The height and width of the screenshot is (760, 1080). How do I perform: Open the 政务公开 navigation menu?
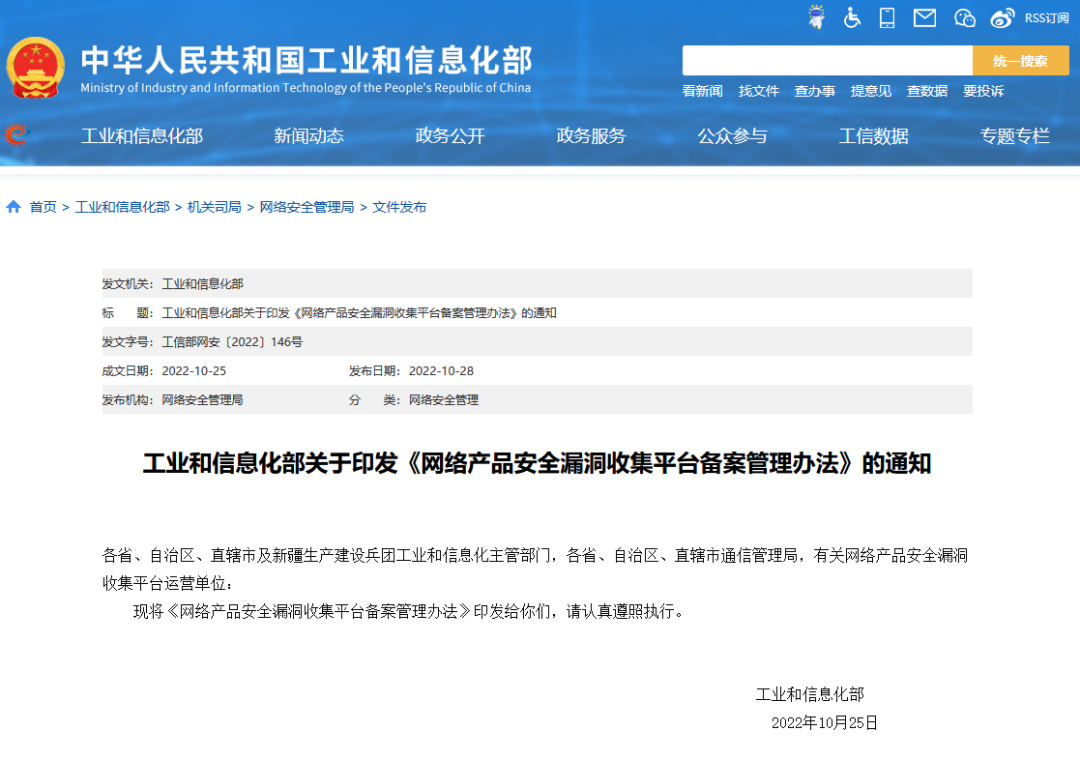[x=450, y=136]
